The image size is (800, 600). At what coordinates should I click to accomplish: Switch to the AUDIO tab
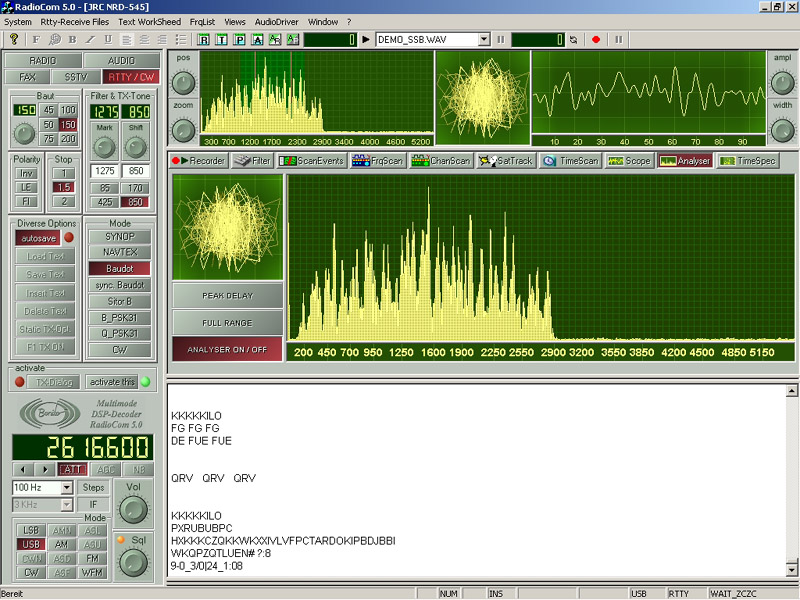[121, 61]
